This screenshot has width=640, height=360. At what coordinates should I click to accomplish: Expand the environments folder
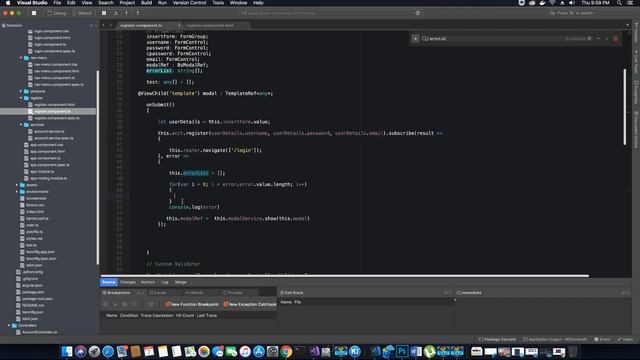(17, 192)
